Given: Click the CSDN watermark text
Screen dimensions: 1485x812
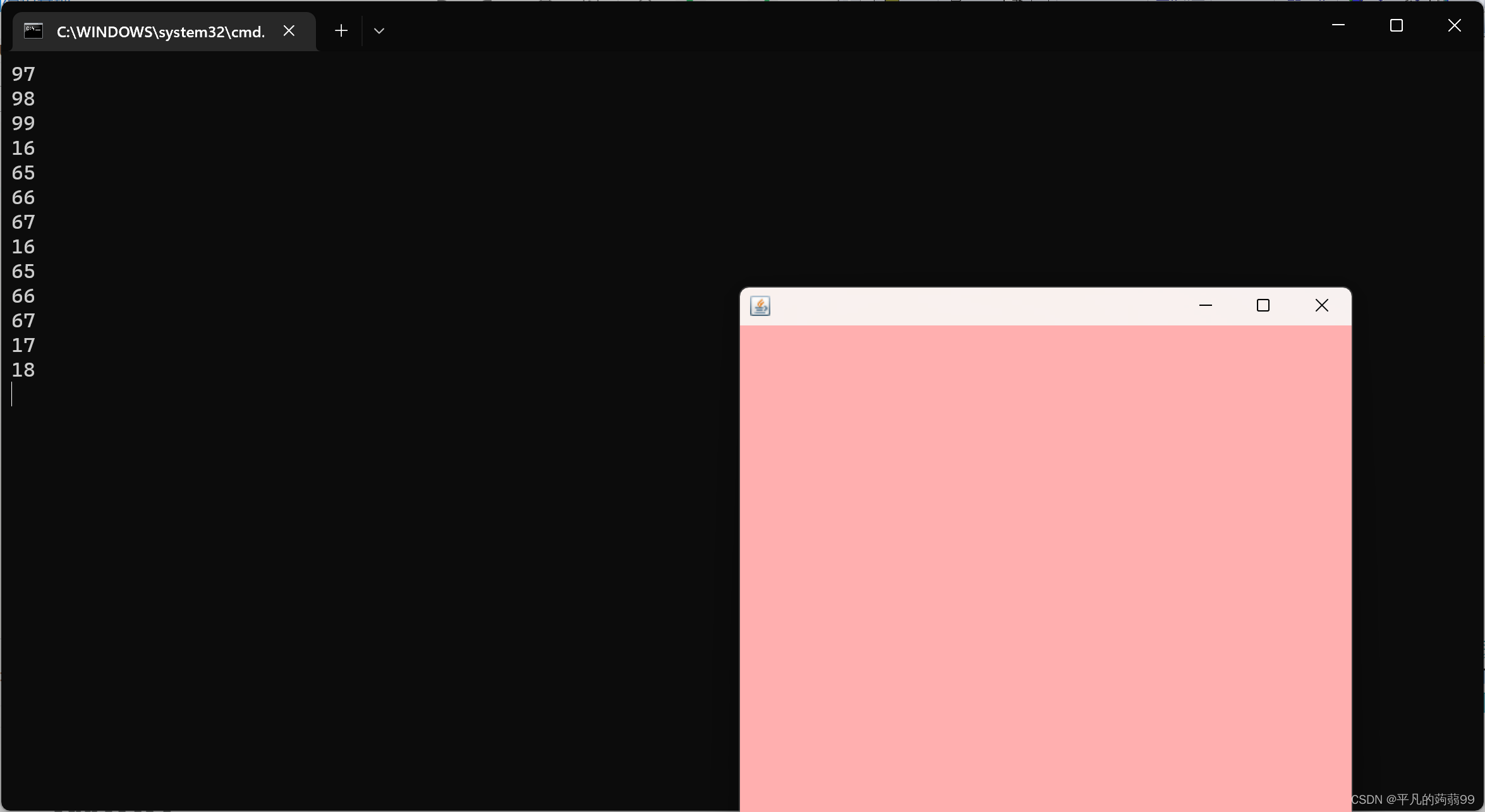Looking at the screenshot, I should tap(1412, 799).
